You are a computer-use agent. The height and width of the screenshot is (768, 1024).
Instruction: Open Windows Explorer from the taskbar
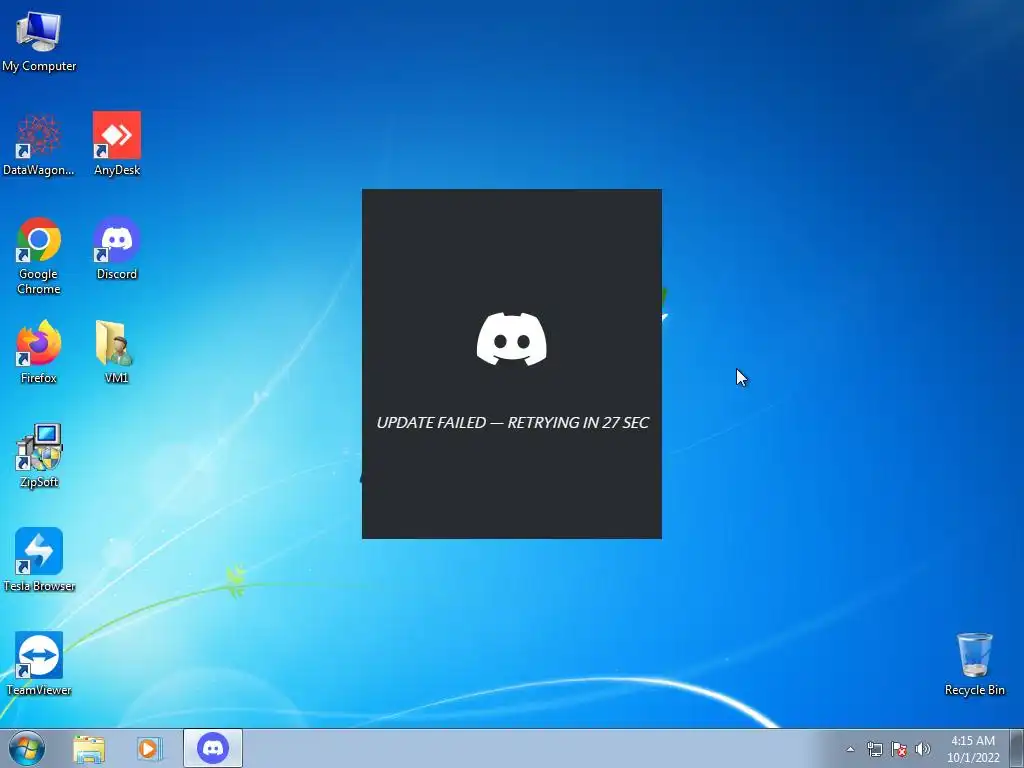tap(89, 749)
